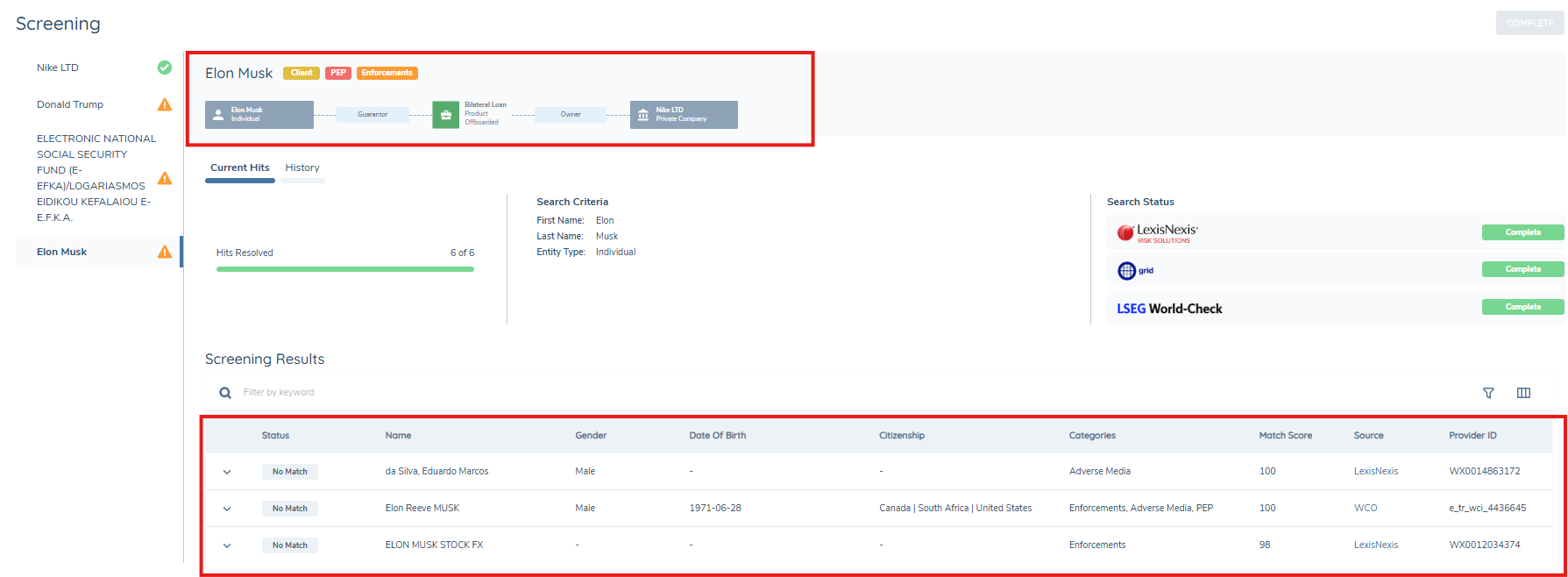Image resolution: width=1568 pixels, height=577 pixels.
Task: Click the Adverse Media category for da Silva
Action: [1100, 472]
